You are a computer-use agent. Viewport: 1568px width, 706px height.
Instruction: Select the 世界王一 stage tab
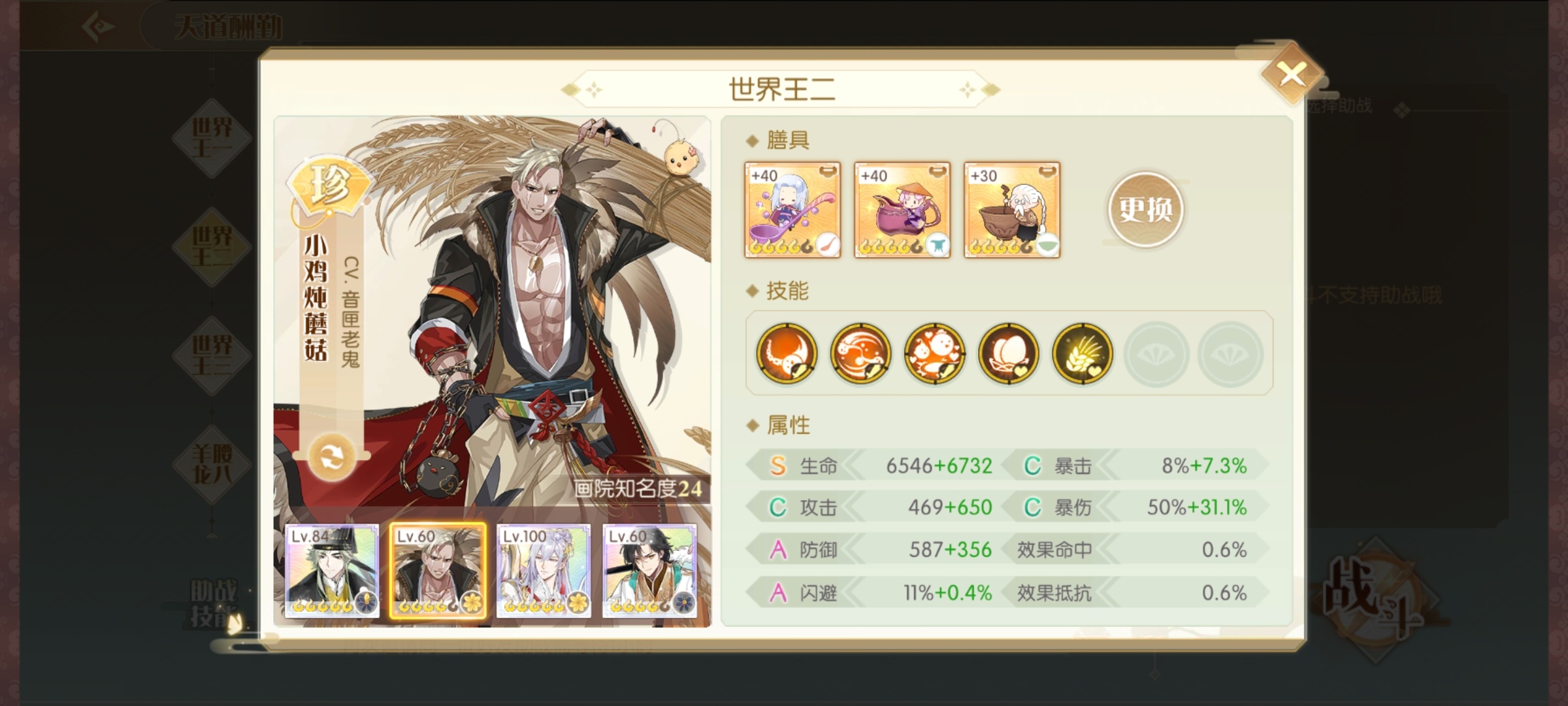[x=212, y=138]
